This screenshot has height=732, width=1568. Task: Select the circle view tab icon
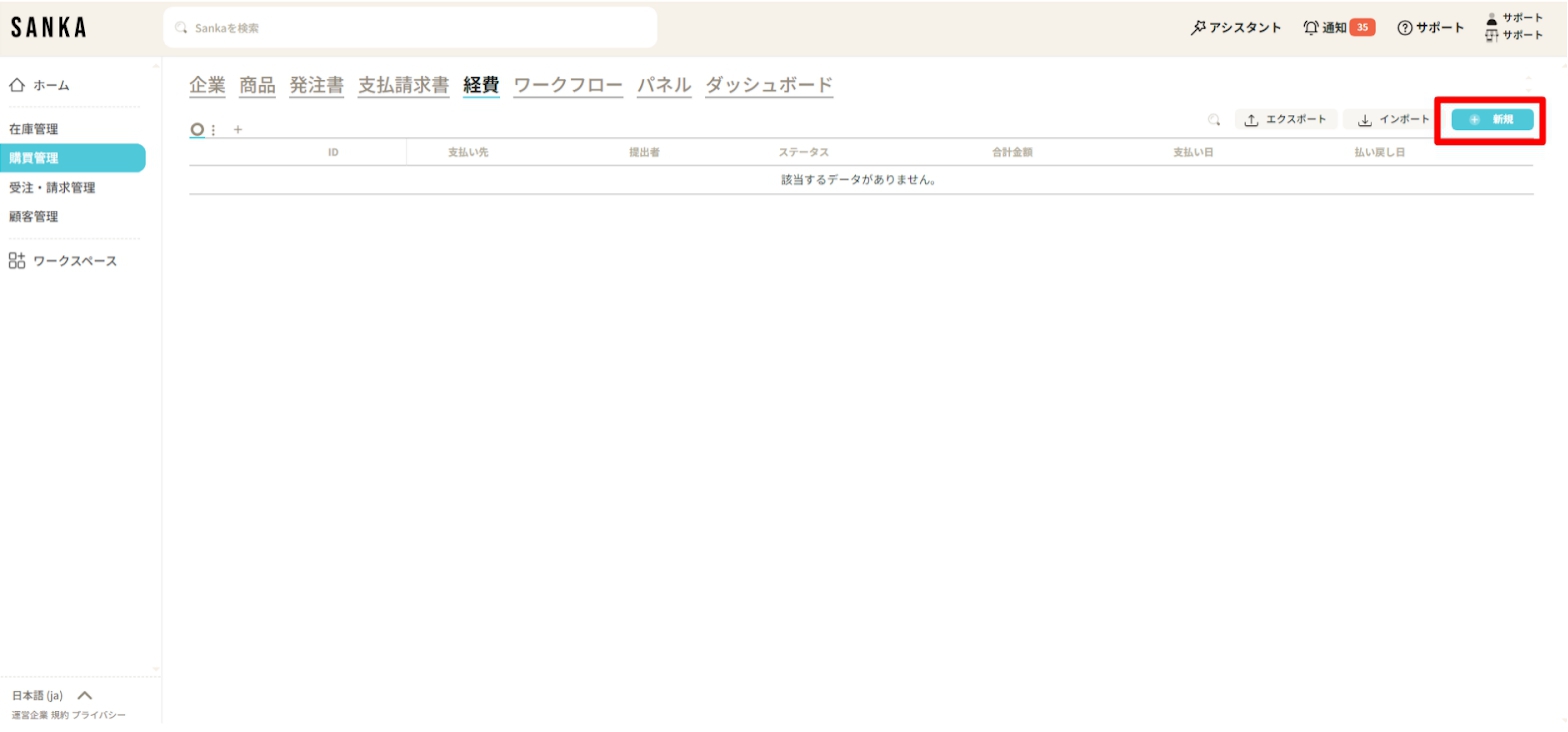click(x=197, y=129)
